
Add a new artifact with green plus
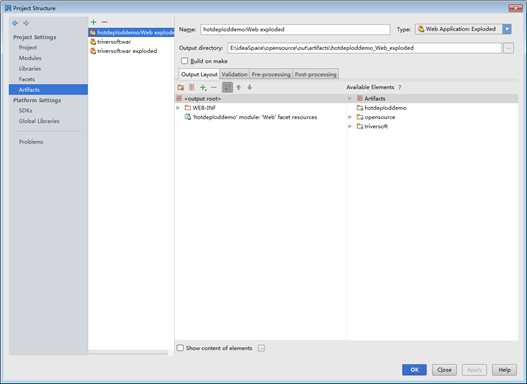pos(93,22)
